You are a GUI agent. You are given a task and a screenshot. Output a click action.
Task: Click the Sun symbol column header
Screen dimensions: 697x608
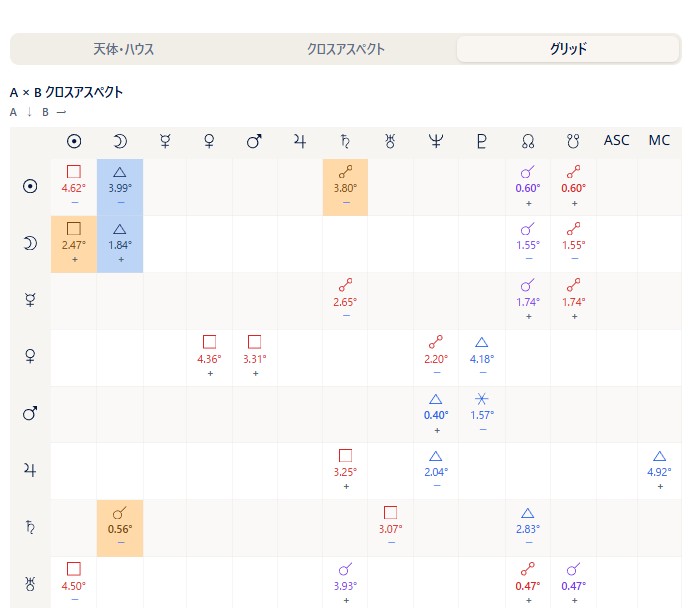[74, 141]
